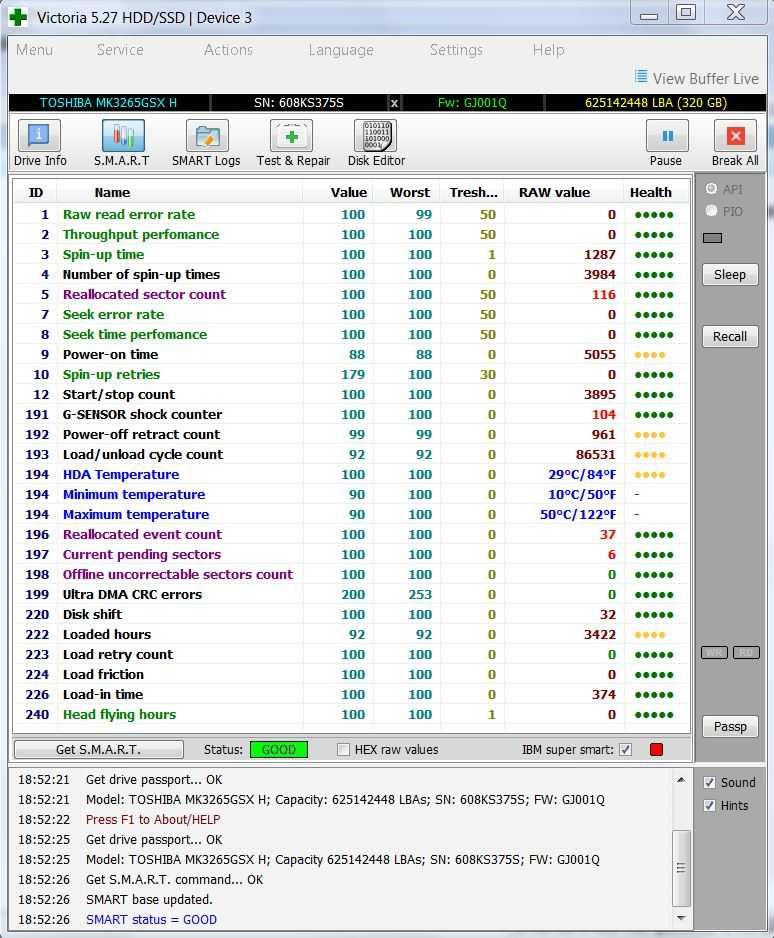Open the Help menu
This screenshot has height=938, width=774.
[x=548, y=50]
